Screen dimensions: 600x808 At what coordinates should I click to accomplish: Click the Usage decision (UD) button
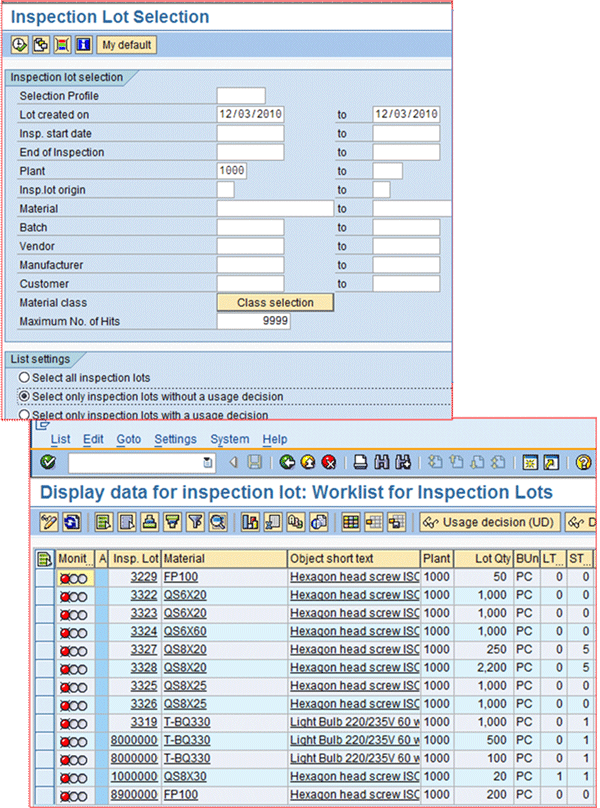(x=487, y=521)
